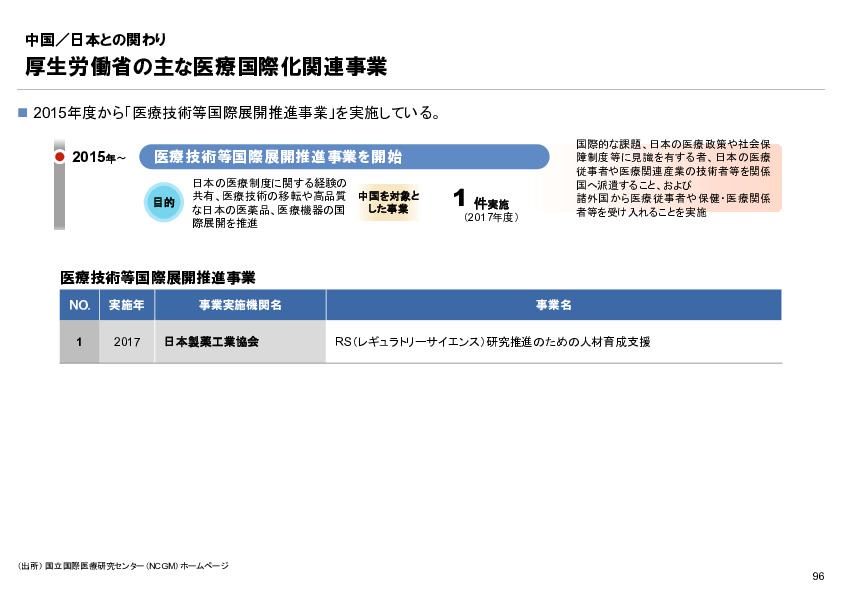Click the blue 目的 circle icon
842x595 pixels.
[x=164, y=202]
